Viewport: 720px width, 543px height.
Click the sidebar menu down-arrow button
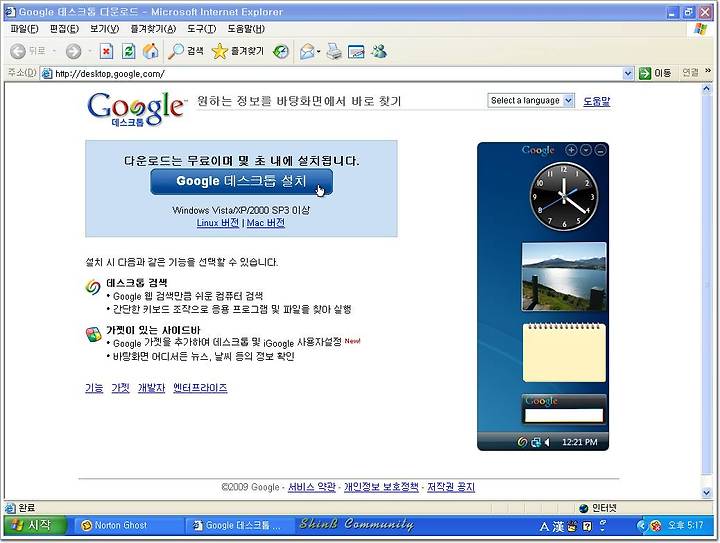585,150
